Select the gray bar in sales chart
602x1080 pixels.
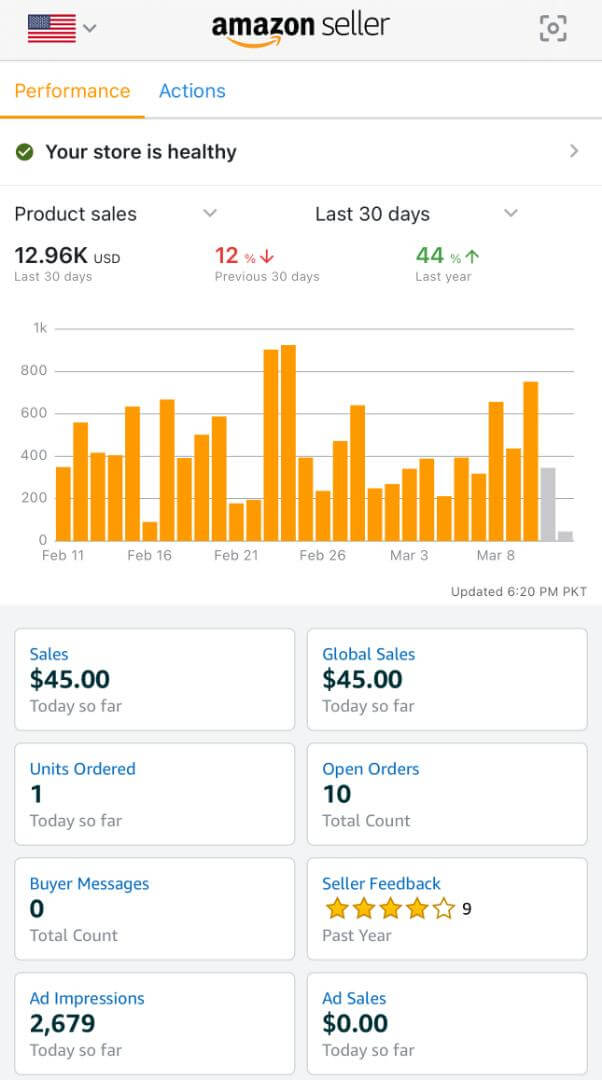[548, 503]
